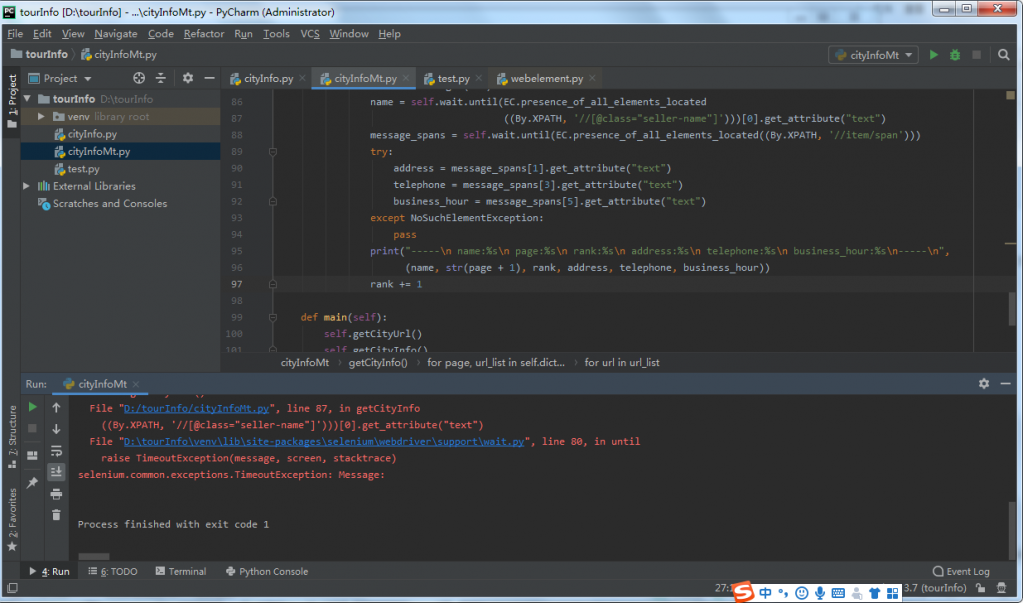This screenshot has height=603, width=1023.
Task: Open the VCS menu
Action: (x=310, y=34)
